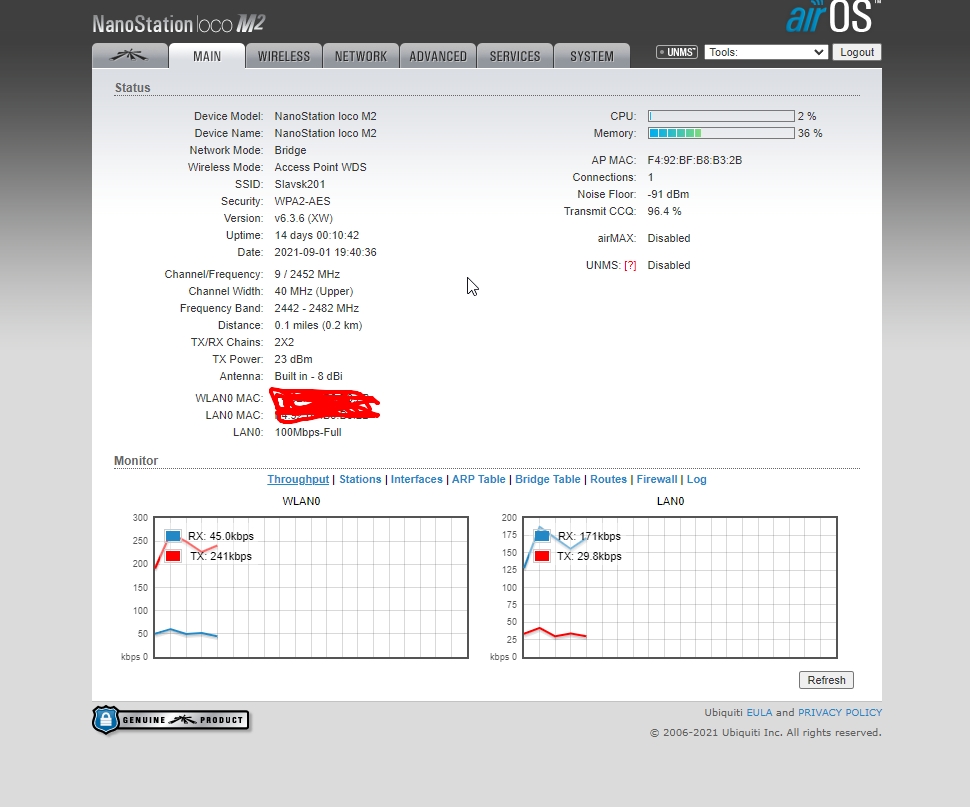Click the WLAN0 RX: 45.0kbps legend text
970x807 pixels.
coord(221,536)
